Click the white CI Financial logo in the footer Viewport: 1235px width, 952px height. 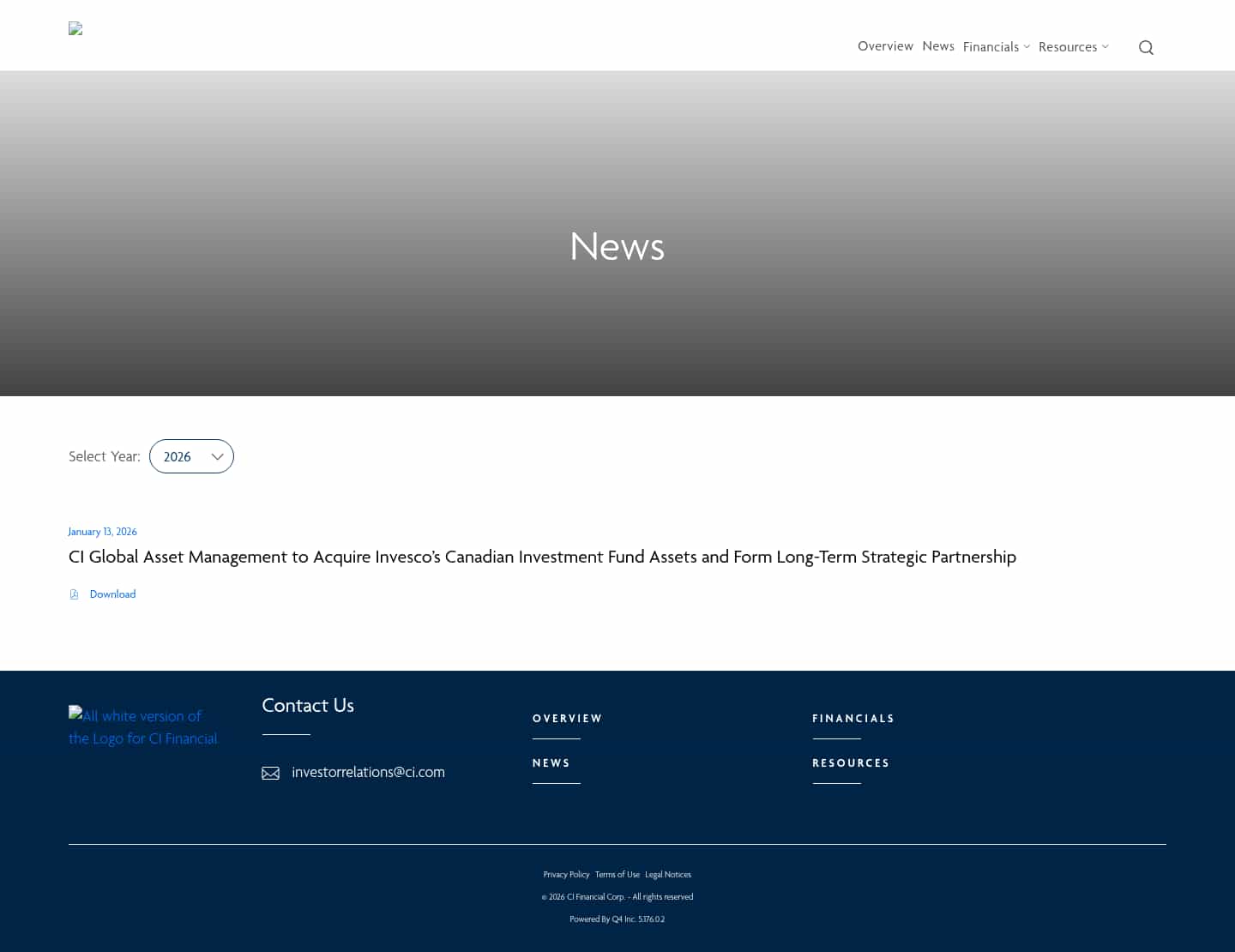143,727
